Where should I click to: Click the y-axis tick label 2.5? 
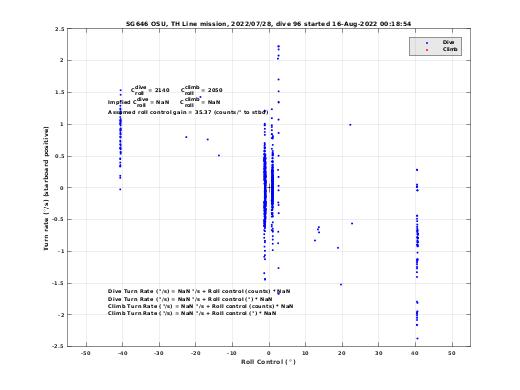[x=60, y=29]
